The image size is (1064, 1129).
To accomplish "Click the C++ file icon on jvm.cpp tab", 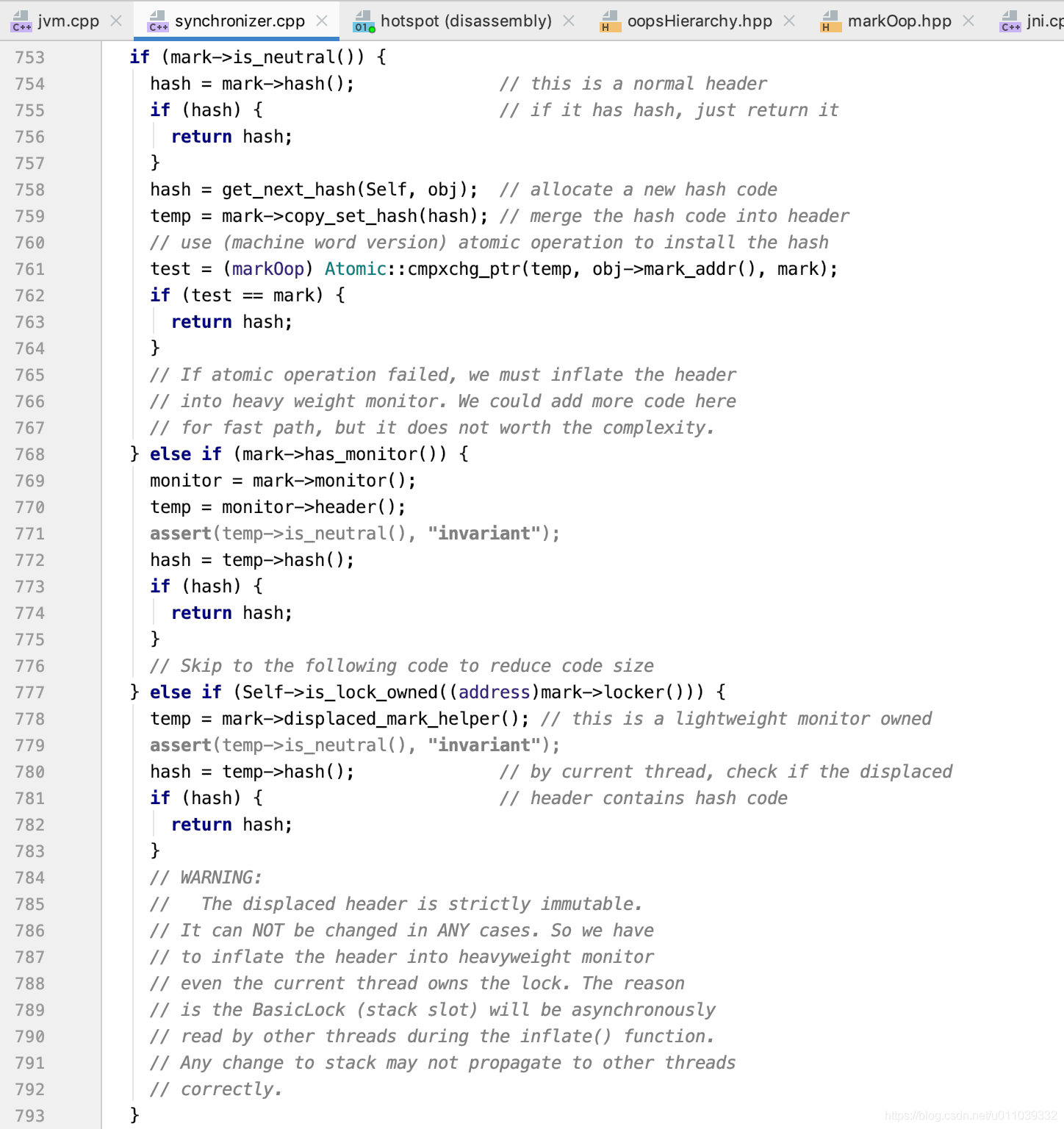I will 20,21.
